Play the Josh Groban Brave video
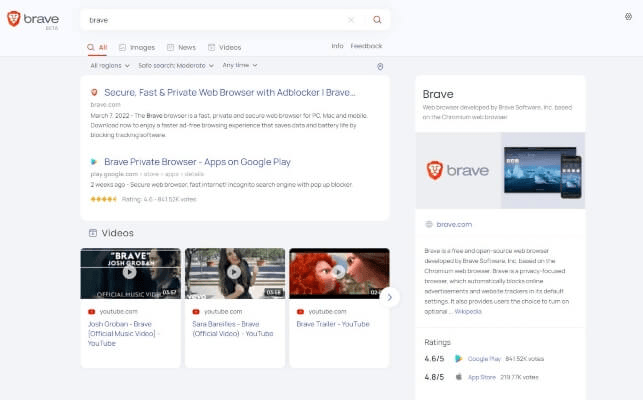The height and width of the screenshot is (400, 643). coord(130,272)
